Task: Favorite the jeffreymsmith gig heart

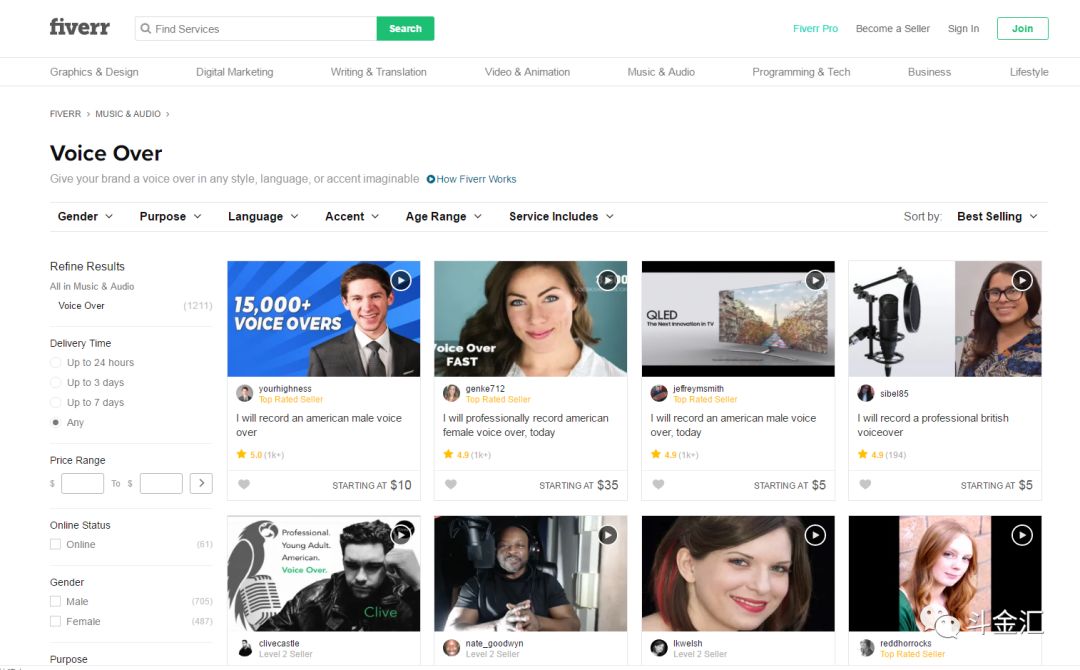Action: click(x=658, y=484)
